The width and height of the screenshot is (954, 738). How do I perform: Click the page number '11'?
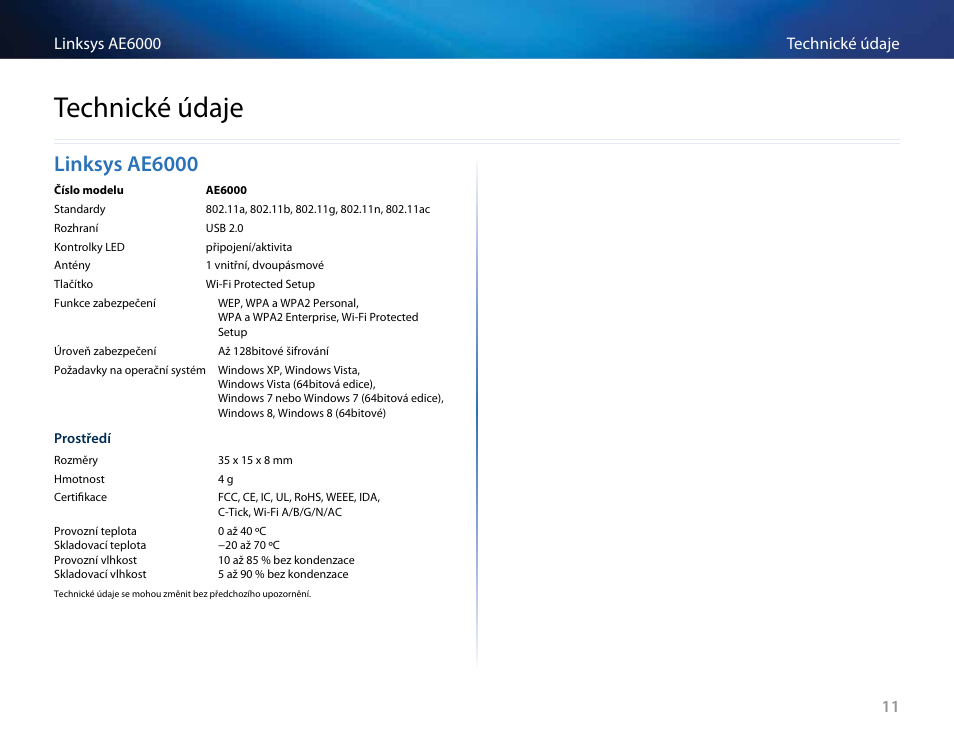pos(891,706)
